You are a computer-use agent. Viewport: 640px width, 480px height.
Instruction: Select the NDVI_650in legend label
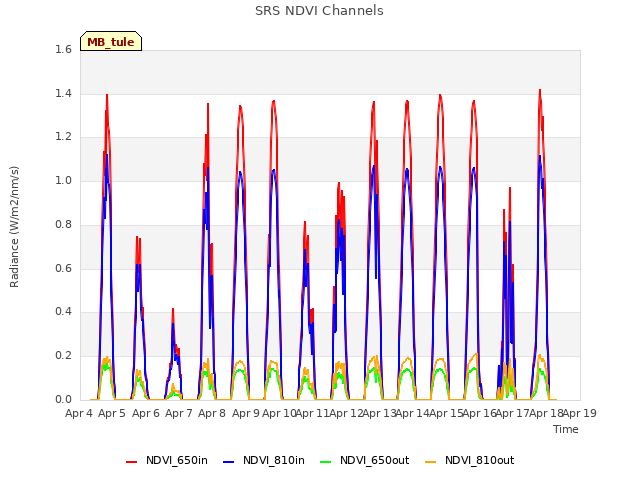click(177, 460)
